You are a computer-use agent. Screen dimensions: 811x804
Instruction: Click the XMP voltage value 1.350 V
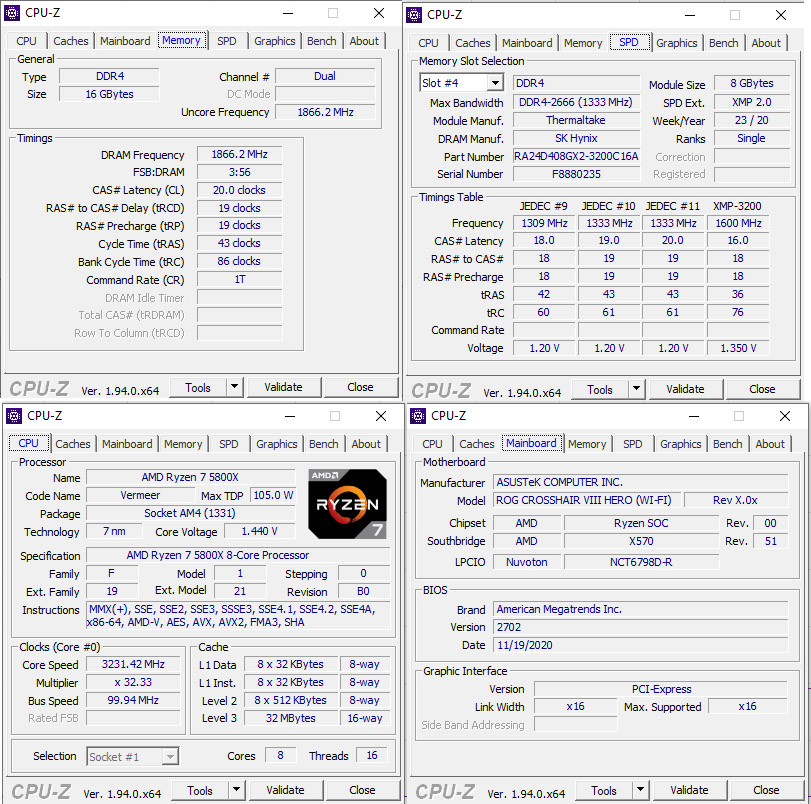click(x=738, y=348)
